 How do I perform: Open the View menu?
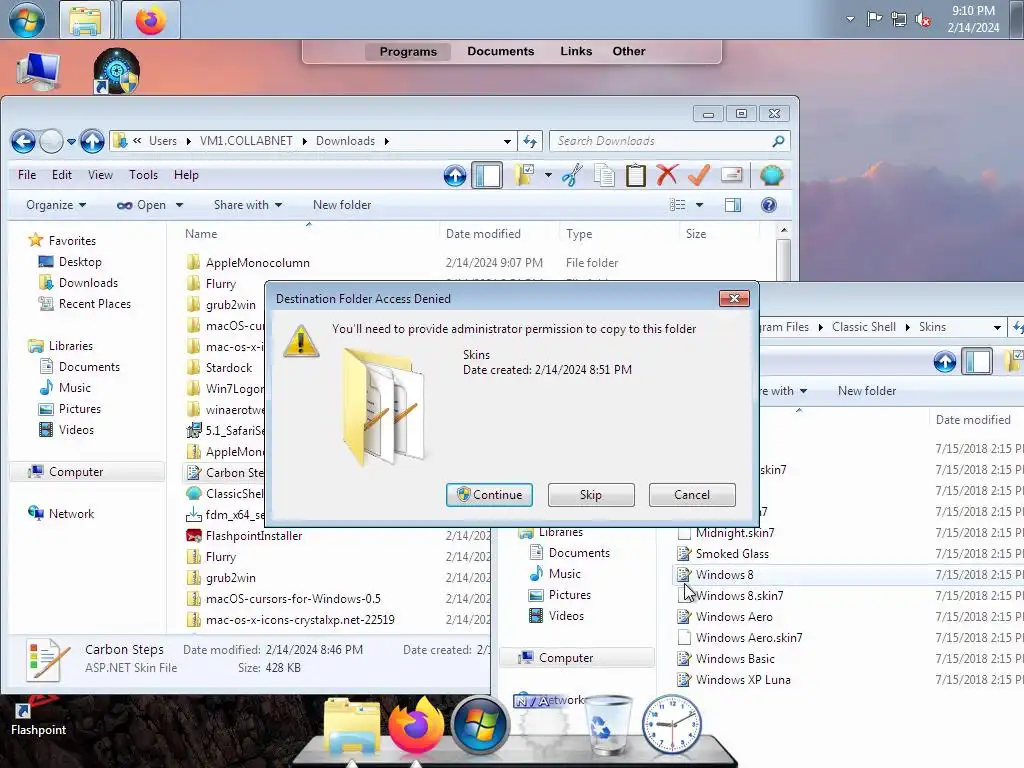pos(101,175)
